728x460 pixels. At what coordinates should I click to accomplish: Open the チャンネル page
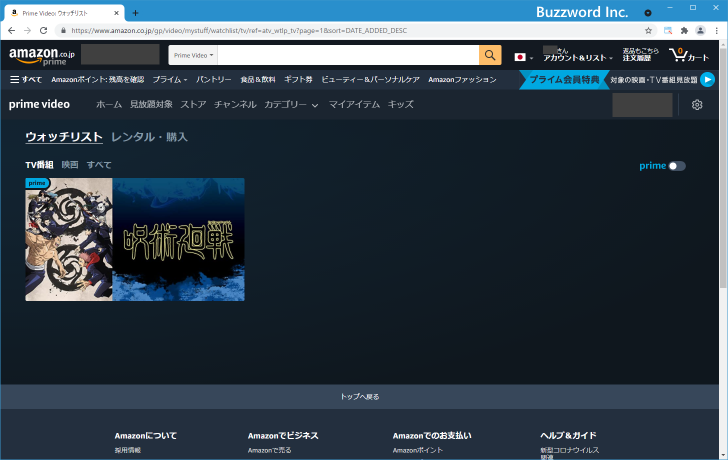pyautogui.click(x=235, y=105)
